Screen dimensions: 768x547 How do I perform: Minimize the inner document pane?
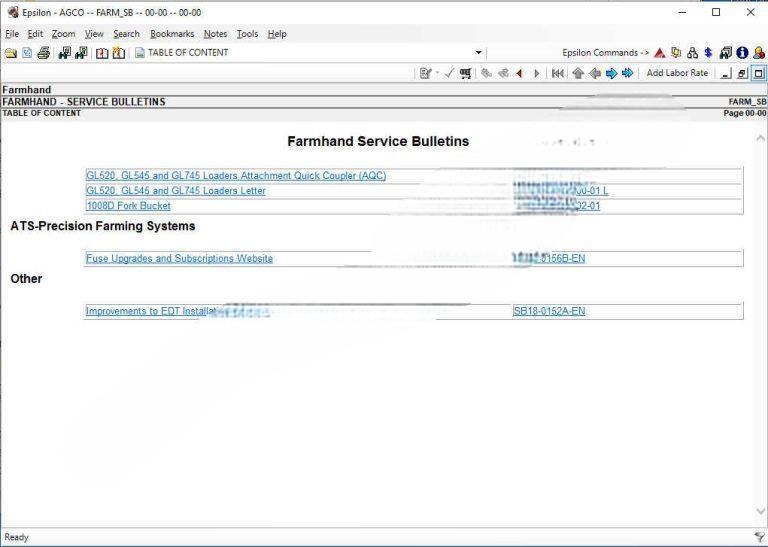[726, 73]
